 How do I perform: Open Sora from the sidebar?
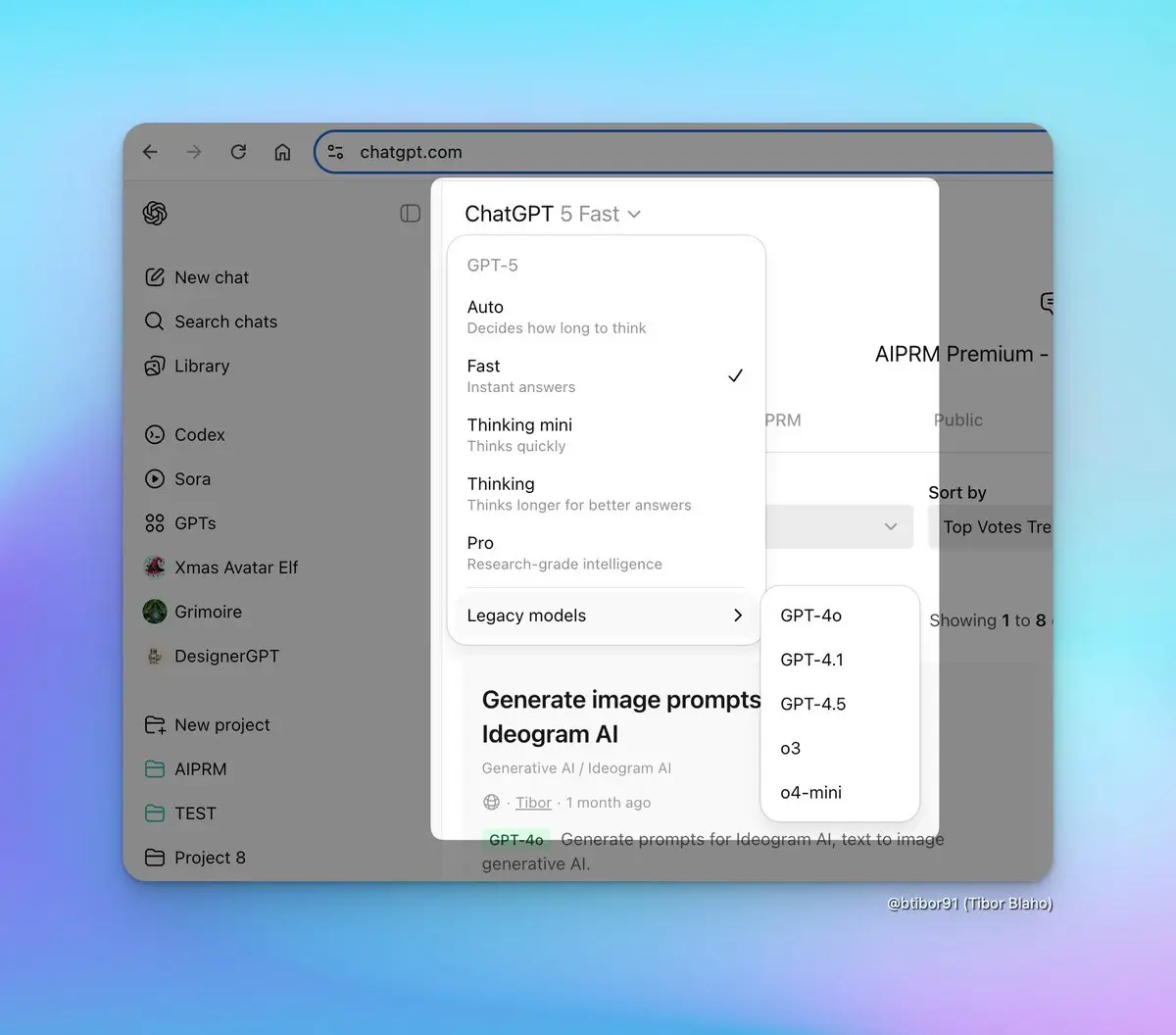tap(178, 479)
